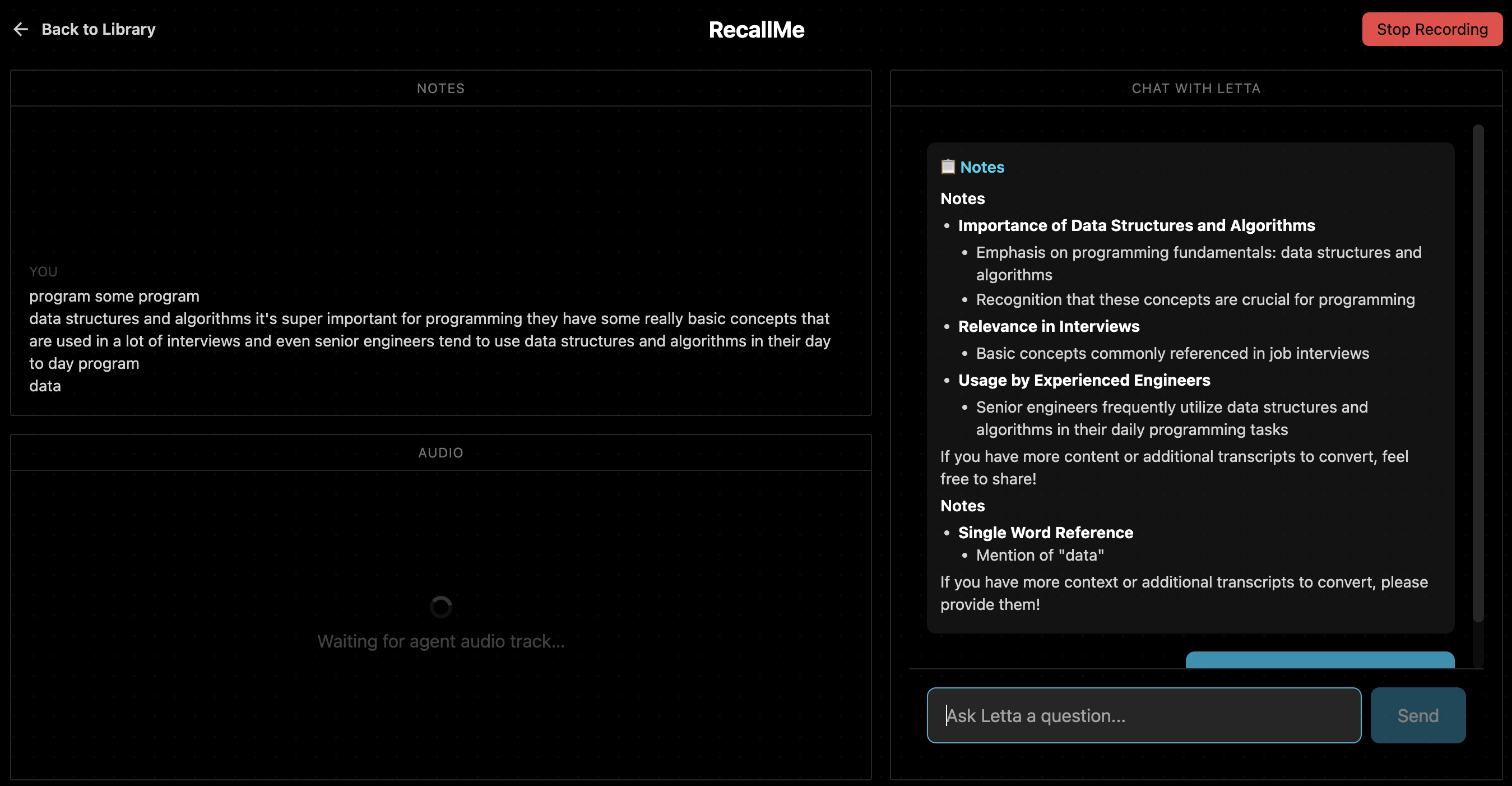The width and height of the screenshot is (1512, 786).
Task: Click the CHAT WITH LETTA header
Action: click(1195, 89)
